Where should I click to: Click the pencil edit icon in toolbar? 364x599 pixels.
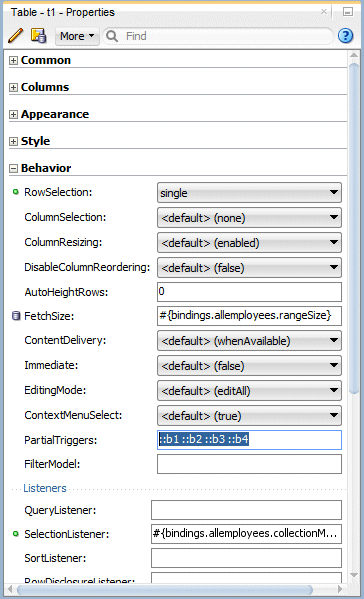(15, 36)
